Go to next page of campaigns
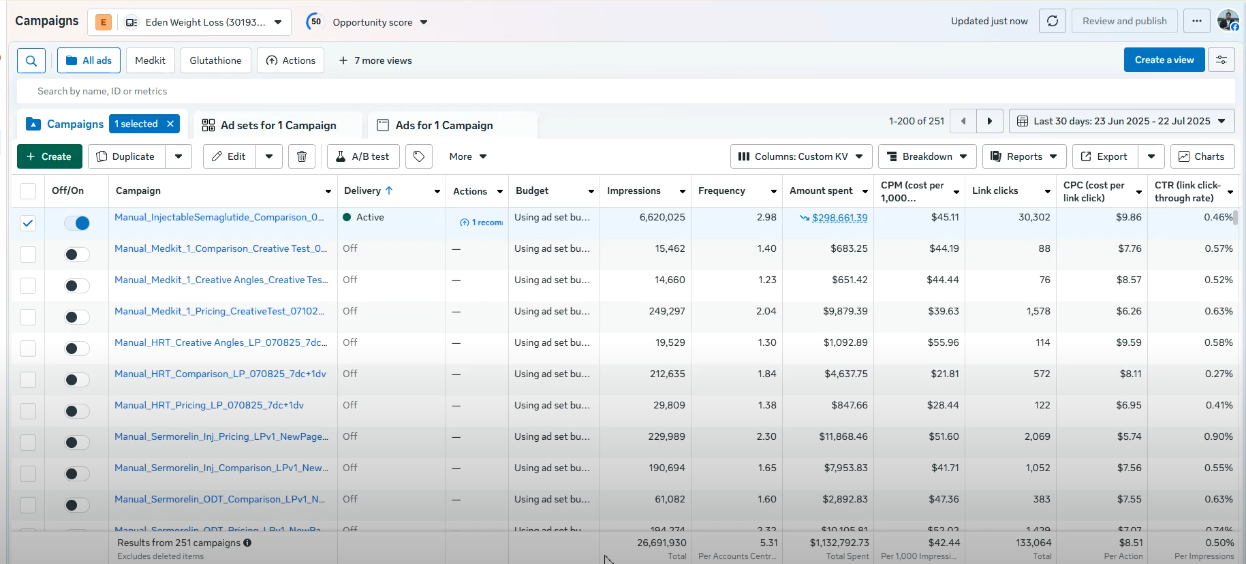Screen dimensions: 1246x564 coord(989,121)
